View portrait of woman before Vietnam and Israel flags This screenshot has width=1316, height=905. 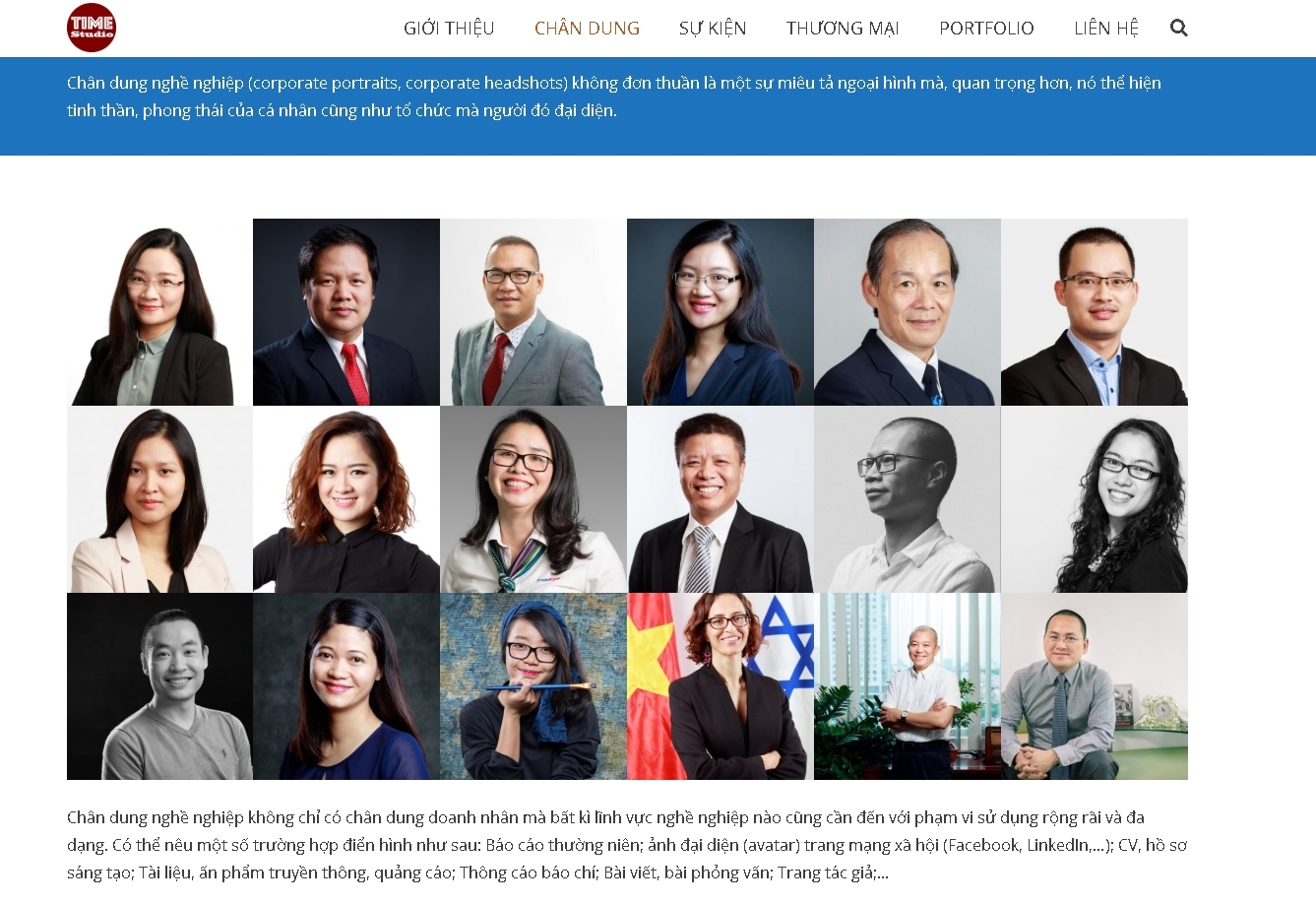[721, 686]
